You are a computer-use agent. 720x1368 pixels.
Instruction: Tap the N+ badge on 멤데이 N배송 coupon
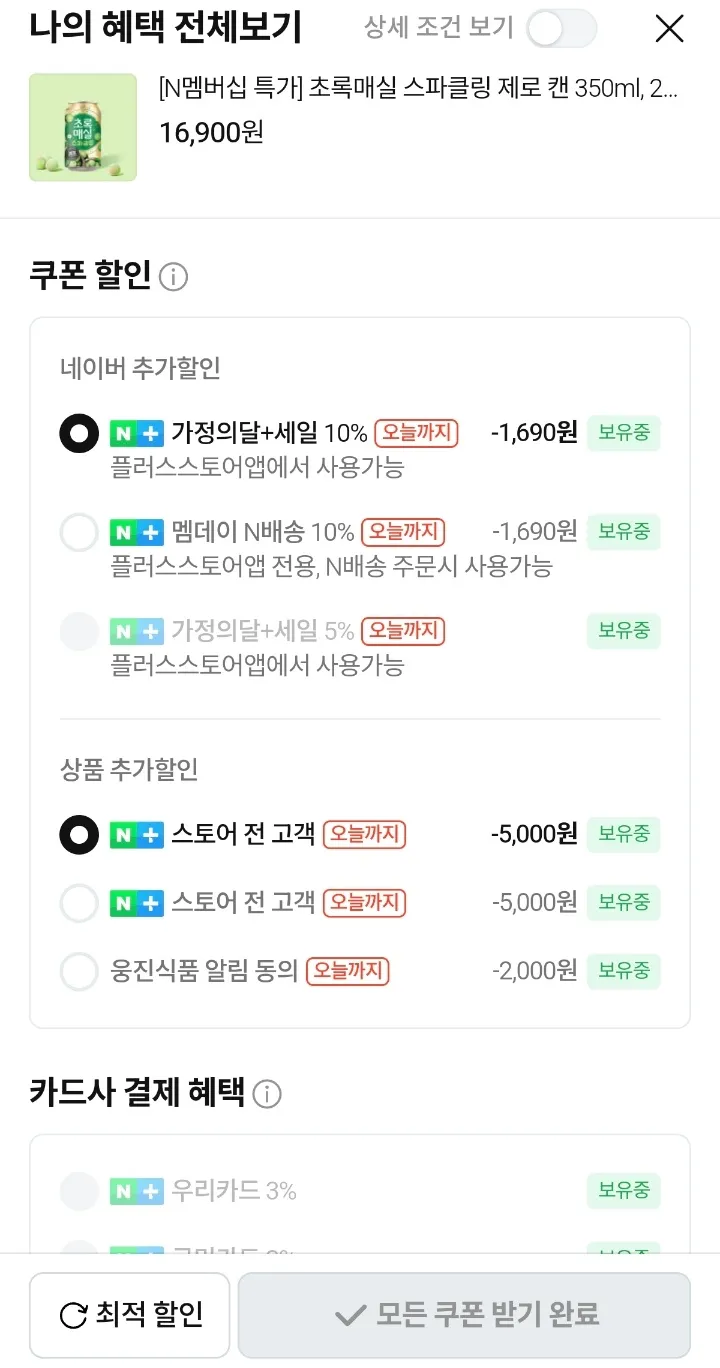point(136,532)
